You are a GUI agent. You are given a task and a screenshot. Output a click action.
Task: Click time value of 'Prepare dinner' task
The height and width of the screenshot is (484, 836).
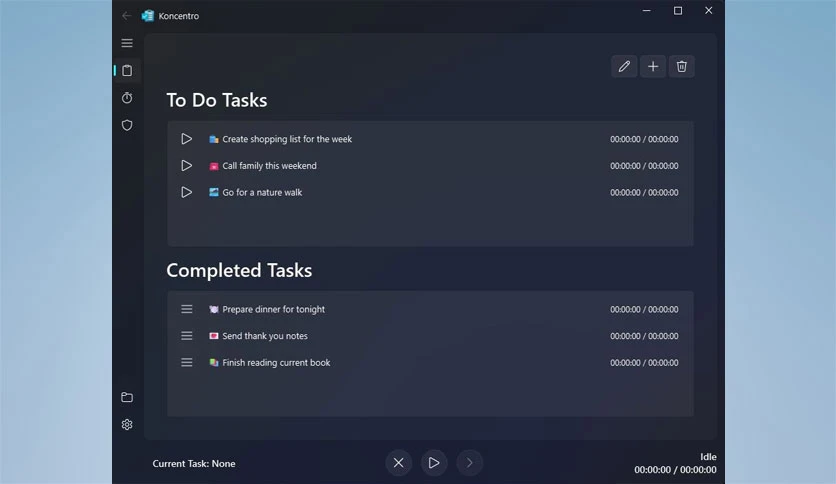(x=644, y=309)
